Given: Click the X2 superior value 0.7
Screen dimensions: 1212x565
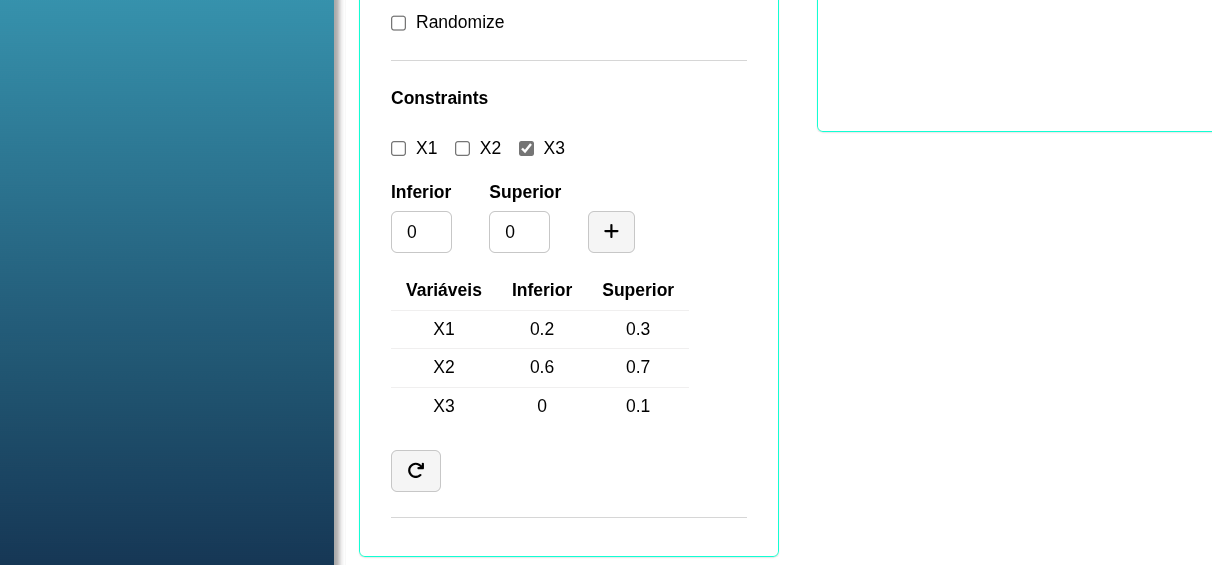Looking at the screenshot, I should coord(638,367).
